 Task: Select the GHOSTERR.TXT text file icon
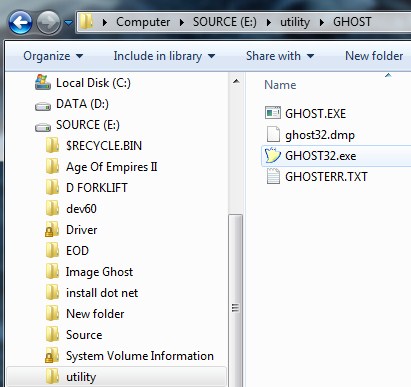[x=273, y=176]
